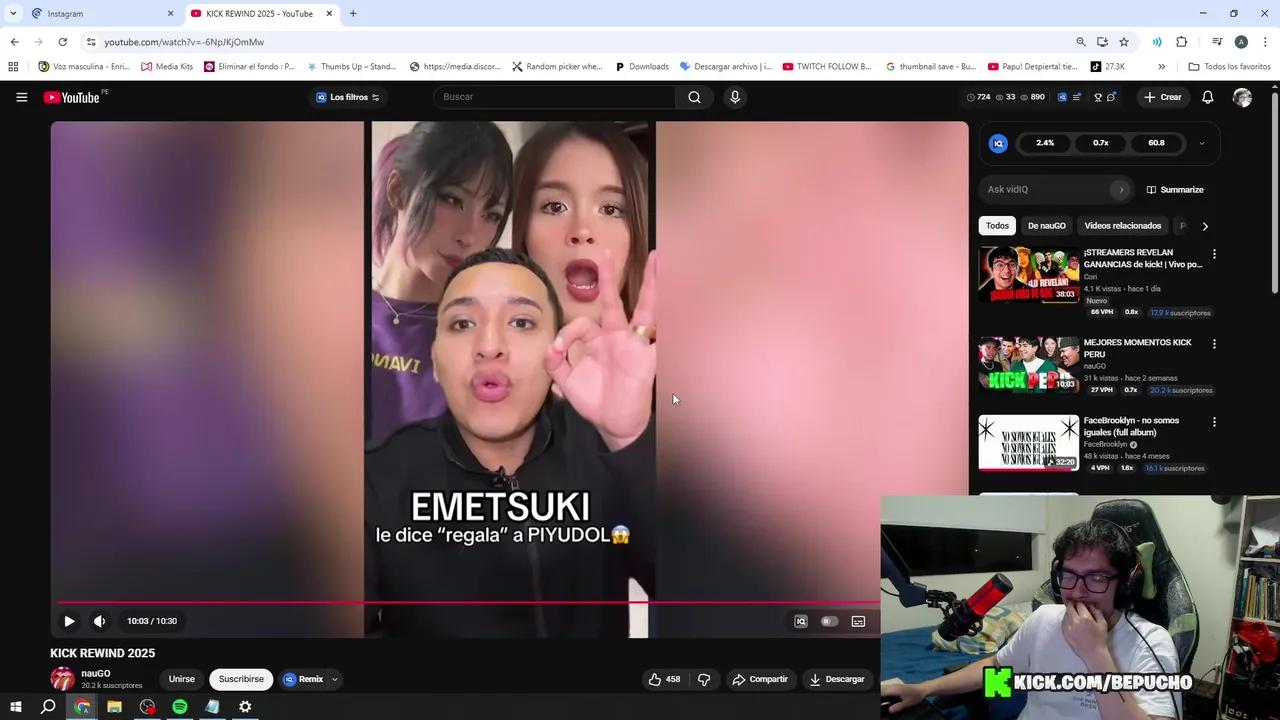Open options for STREAMERS REVELAN video
This screenshot has width=1280, height=720.
1214,254
